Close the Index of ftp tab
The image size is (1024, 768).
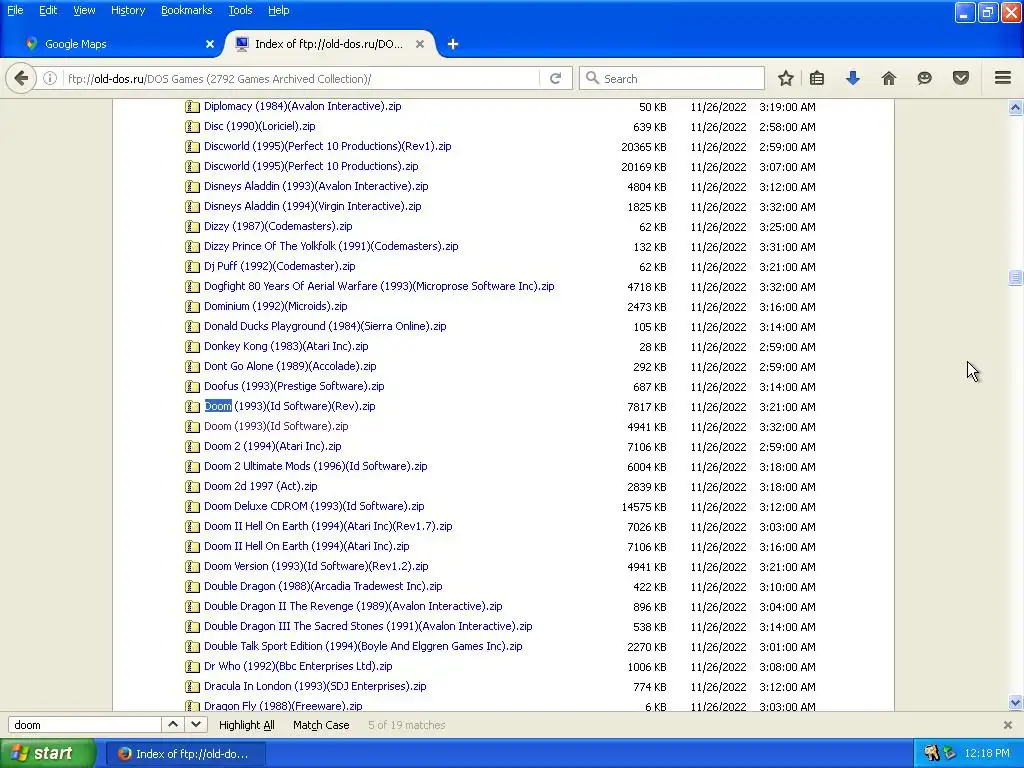tap(420, 44)
